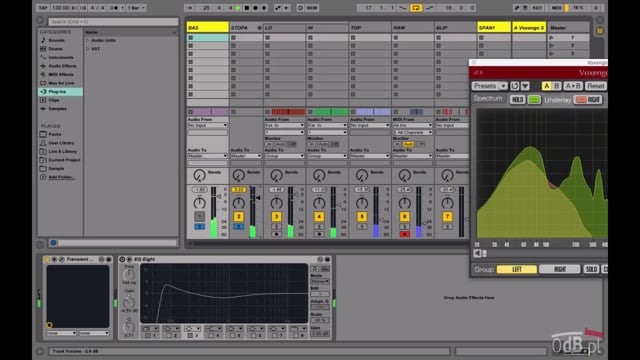Viewport: 640px width, 360px height.
Task: Select the Master track header
Action: pos(568,27)
